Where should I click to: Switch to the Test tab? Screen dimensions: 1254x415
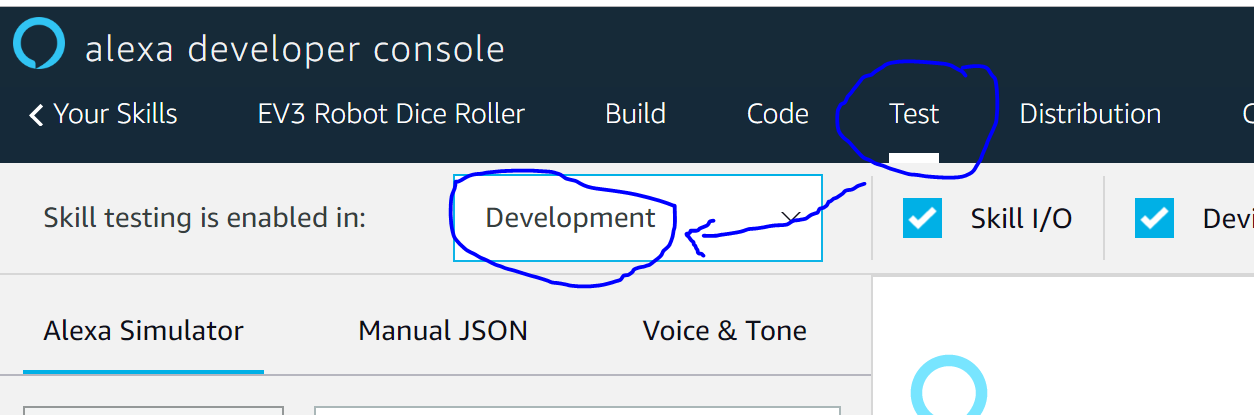(x=914, y=114)
